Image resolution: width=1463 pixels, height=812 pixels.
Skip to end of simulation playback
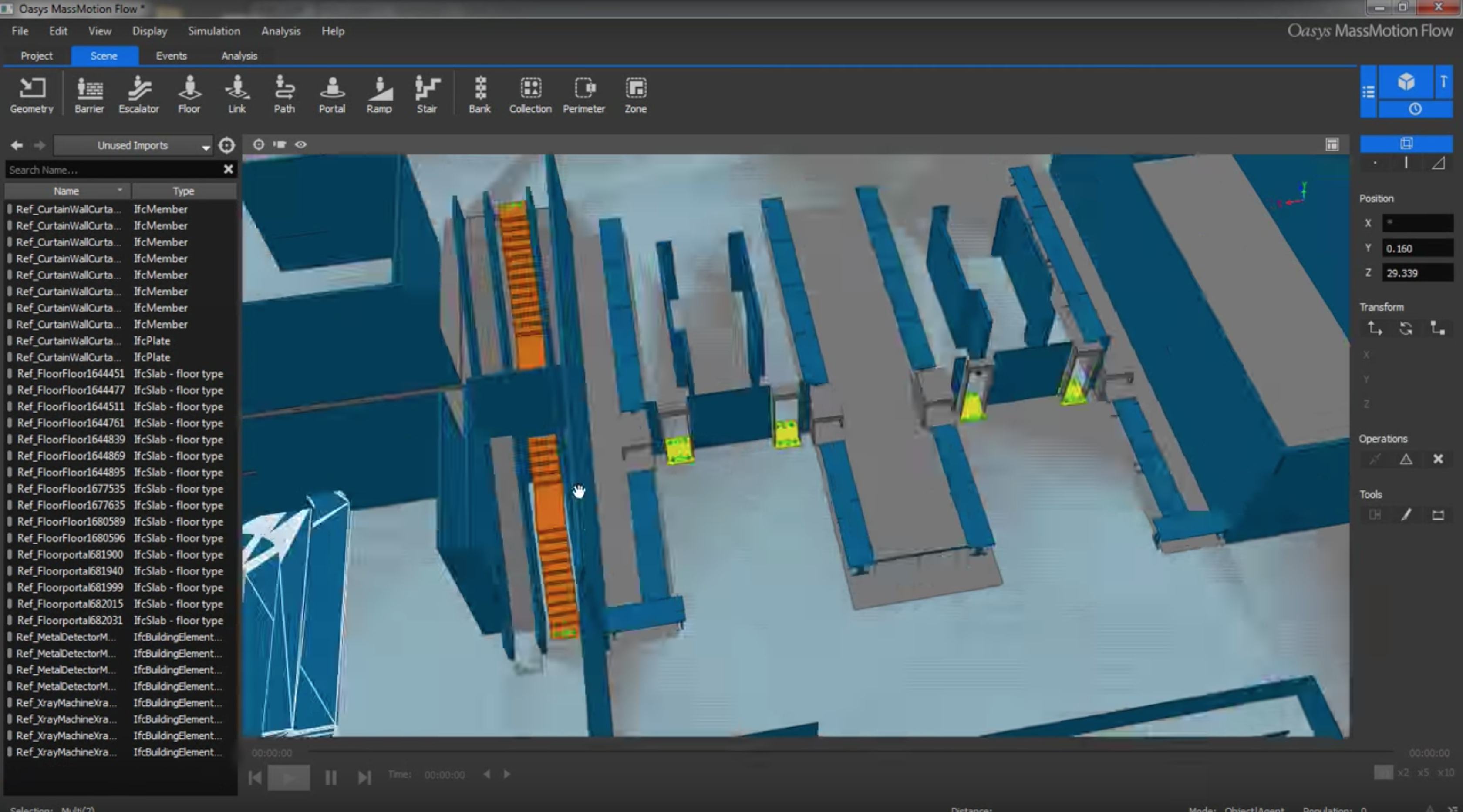(x=364, y=777)
